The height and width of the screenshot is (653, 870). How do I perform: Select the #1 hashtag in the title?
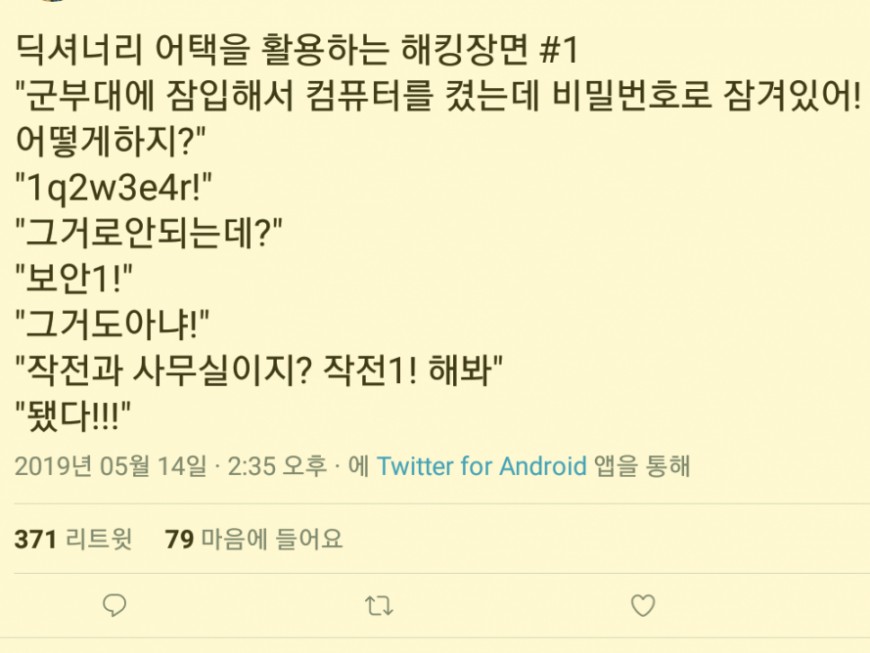click(559, 50)
